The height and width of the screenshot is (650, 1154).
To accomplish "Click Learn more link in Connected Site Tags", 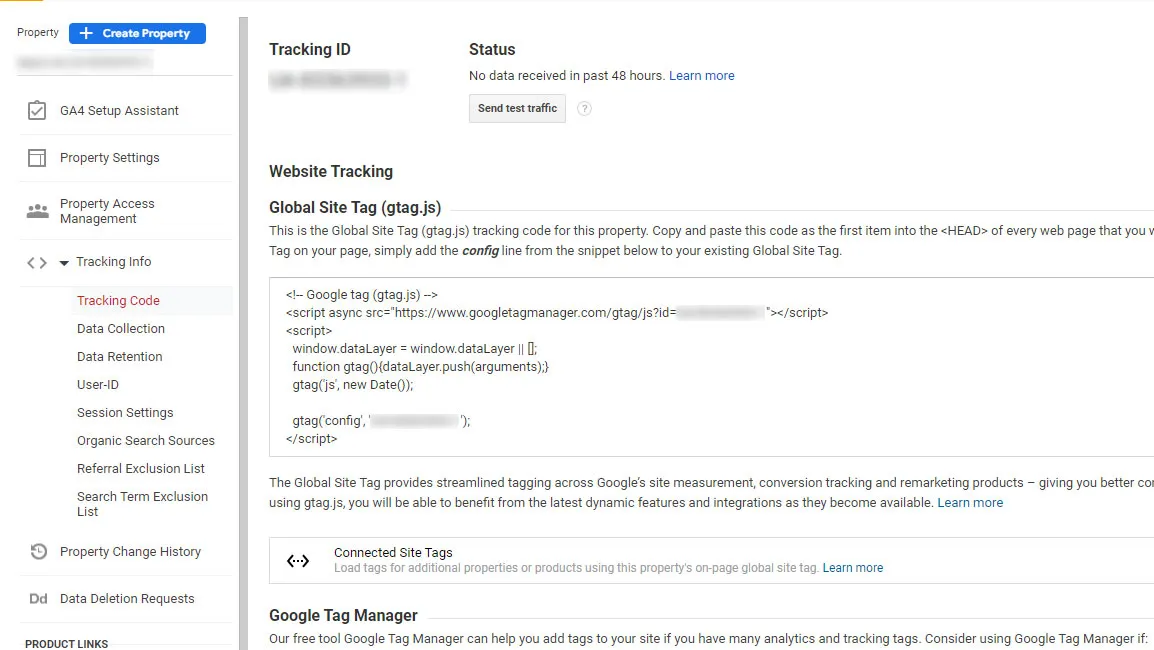I will (853, 568).
